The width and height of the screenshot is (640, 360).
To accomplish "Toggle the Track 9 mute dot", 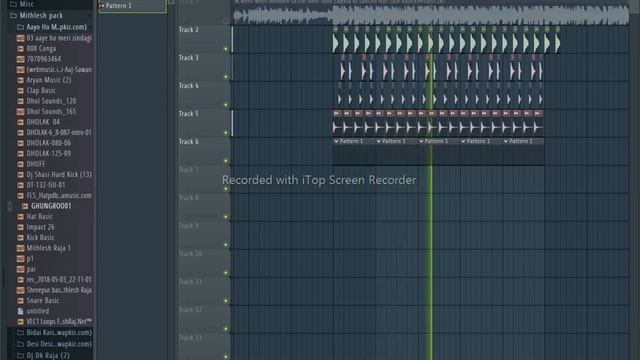I will [226, 245].
